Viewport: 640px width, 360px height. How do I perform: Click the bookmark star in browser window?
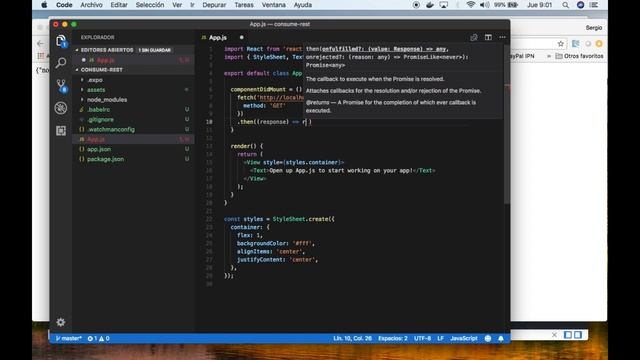click(x=560, y=44)
